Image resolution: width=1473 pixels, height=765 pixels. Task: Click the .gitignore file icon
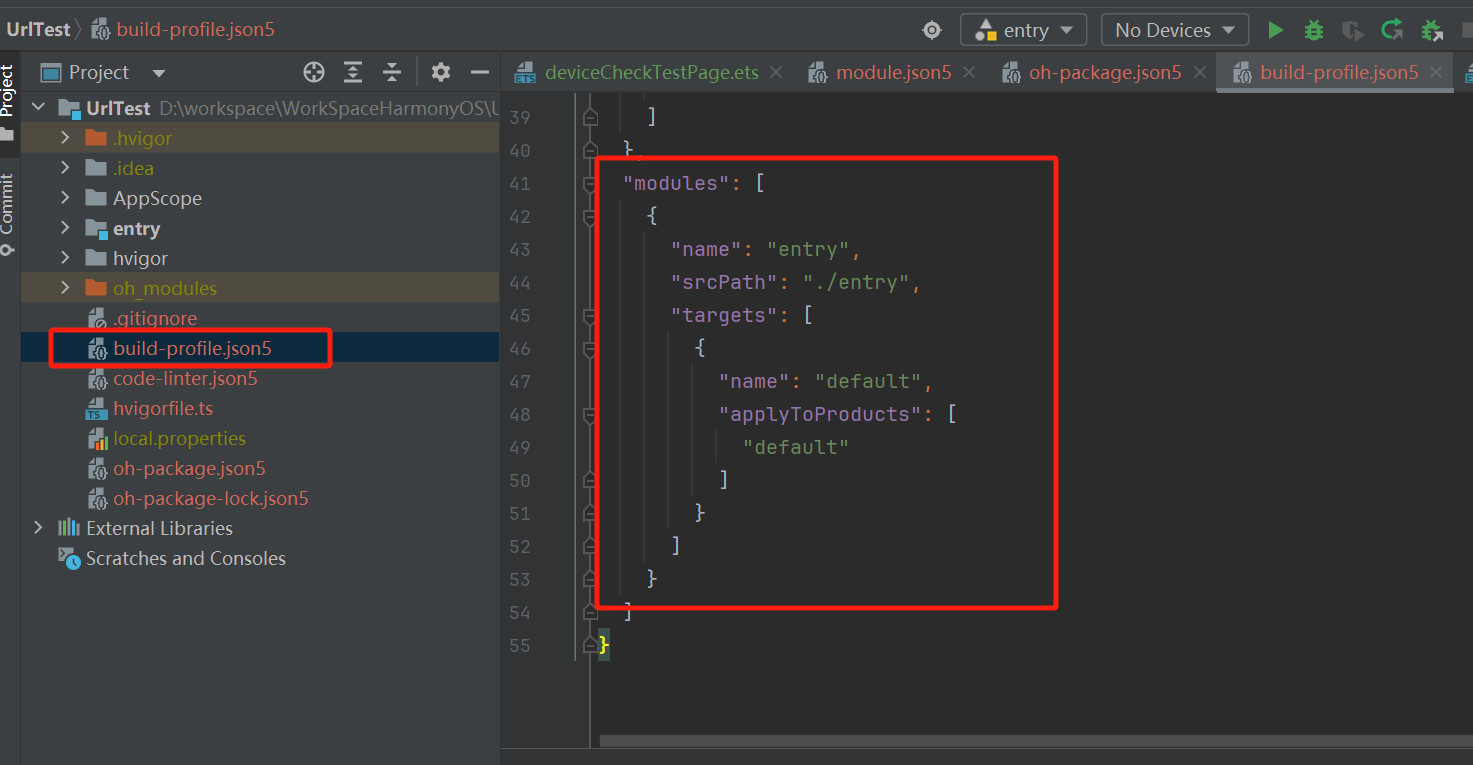97,319
